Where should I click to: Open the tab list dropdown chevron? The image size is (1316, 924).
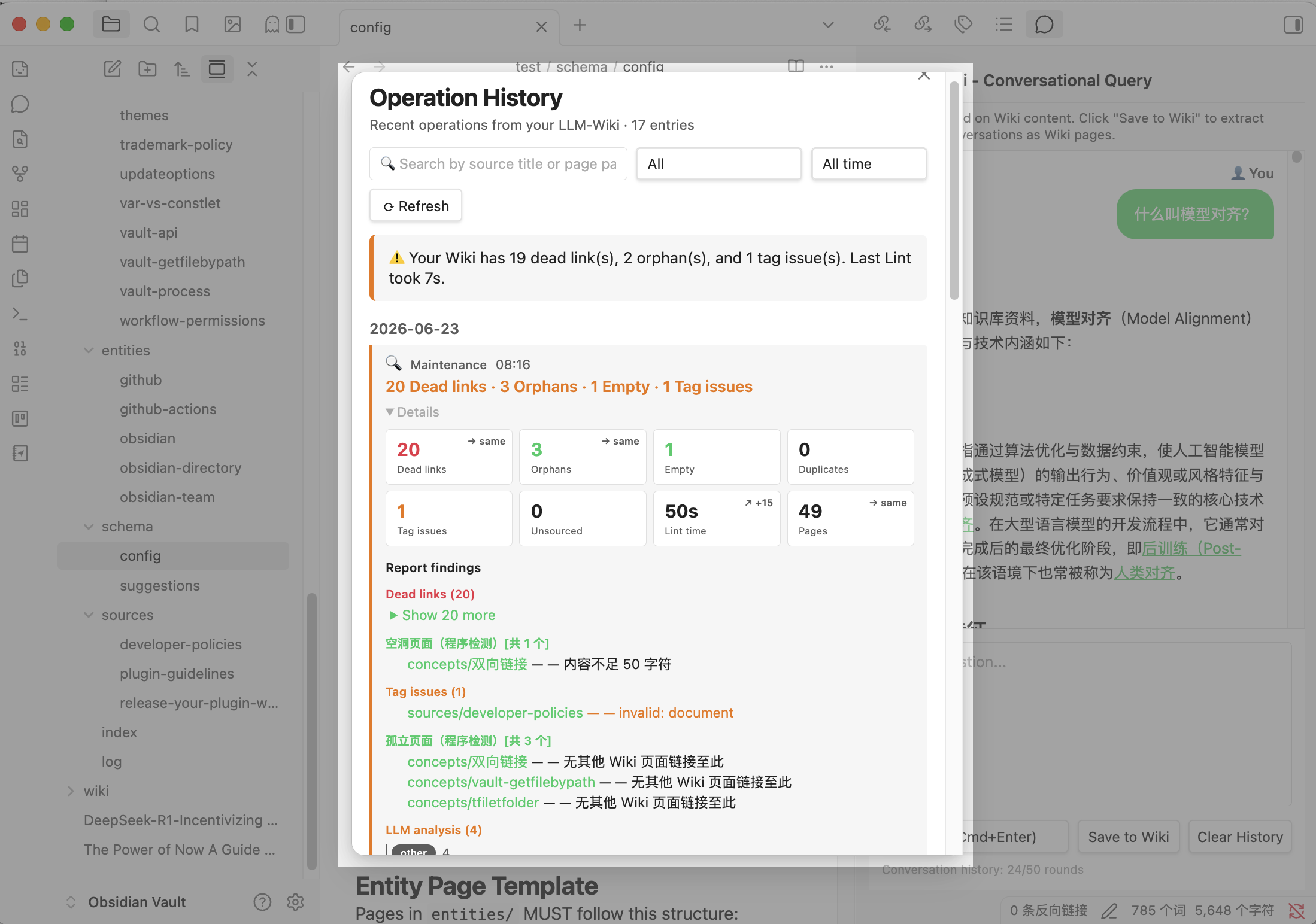(x=828, y=25)
